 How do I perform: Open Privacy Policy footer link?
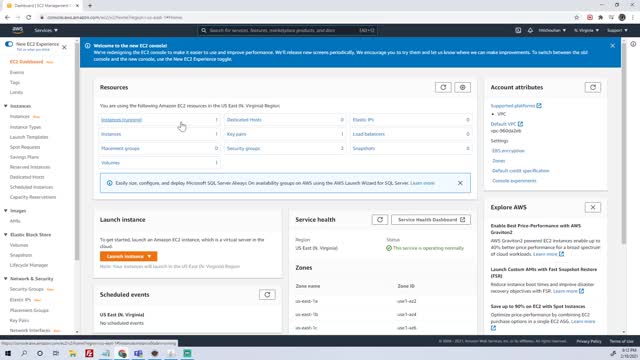(x=589, y=341)
